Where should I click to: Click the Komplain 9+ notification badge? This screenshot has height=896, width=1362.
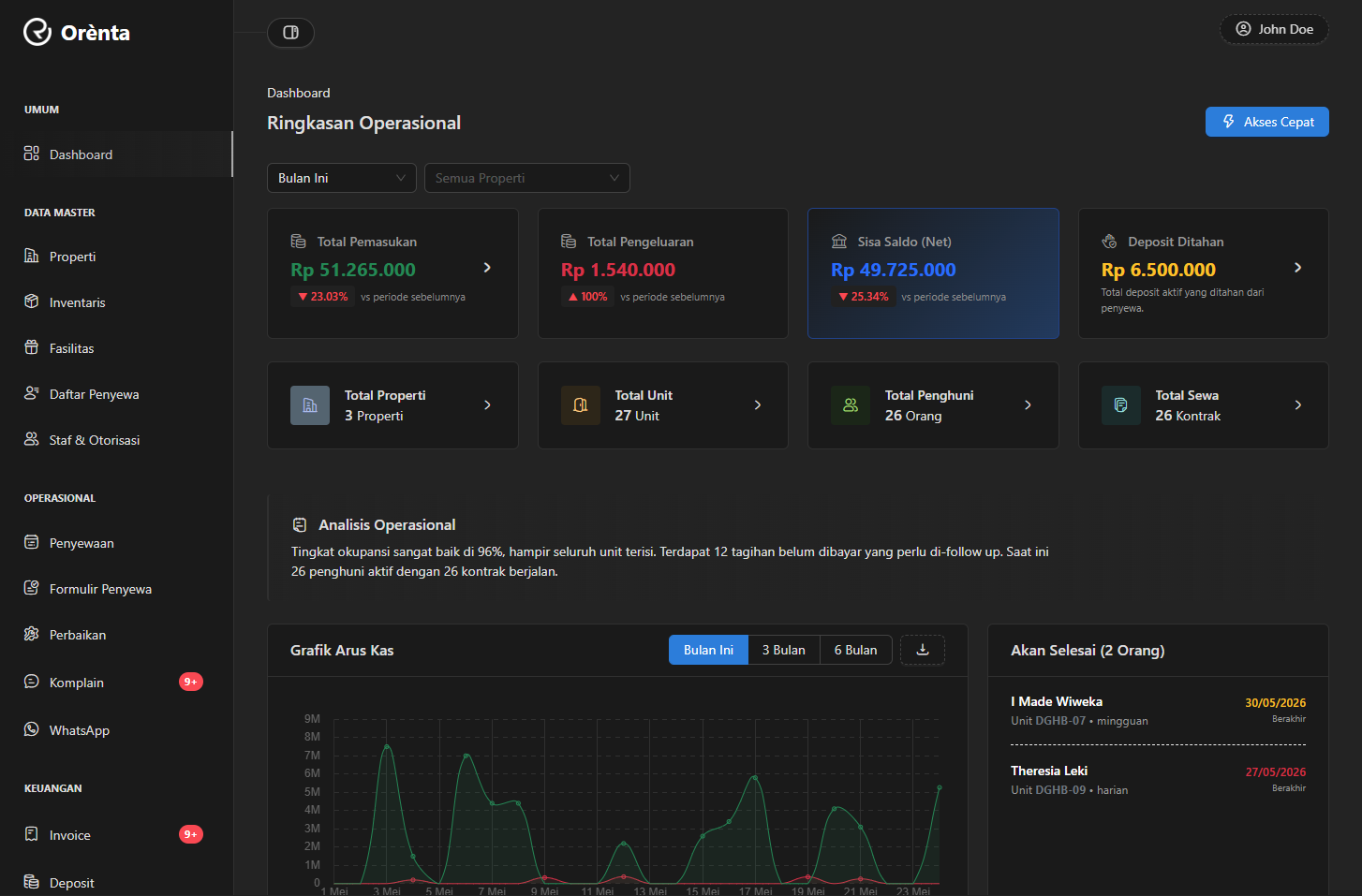[x=191, y=682]
